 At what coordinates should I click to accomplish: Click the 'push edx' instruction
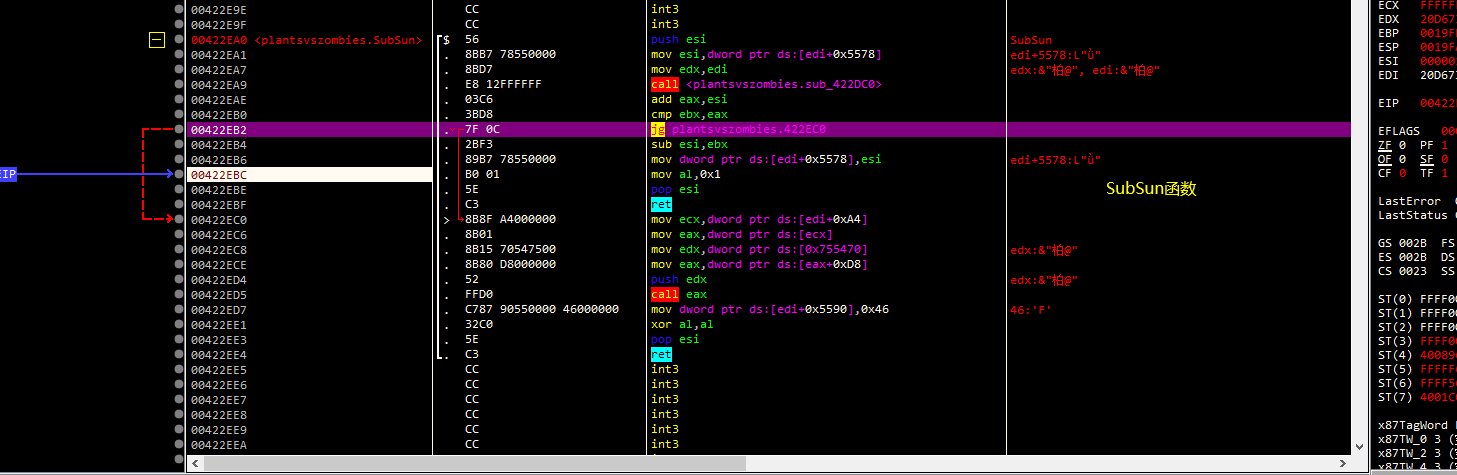tap(679, 280)
